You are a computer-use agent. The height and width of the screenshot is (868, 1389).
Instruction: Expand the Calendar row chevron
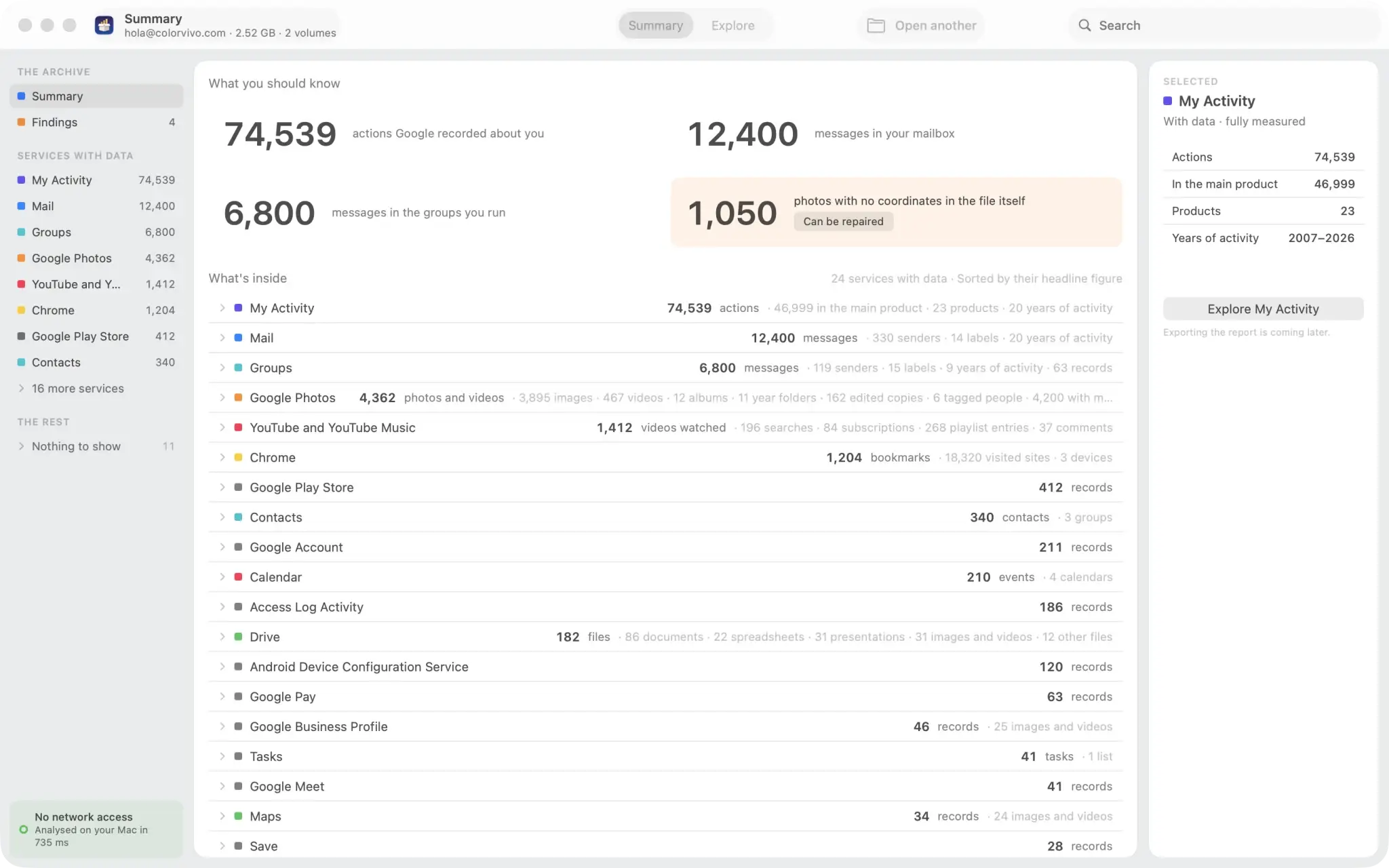(222, 576)
